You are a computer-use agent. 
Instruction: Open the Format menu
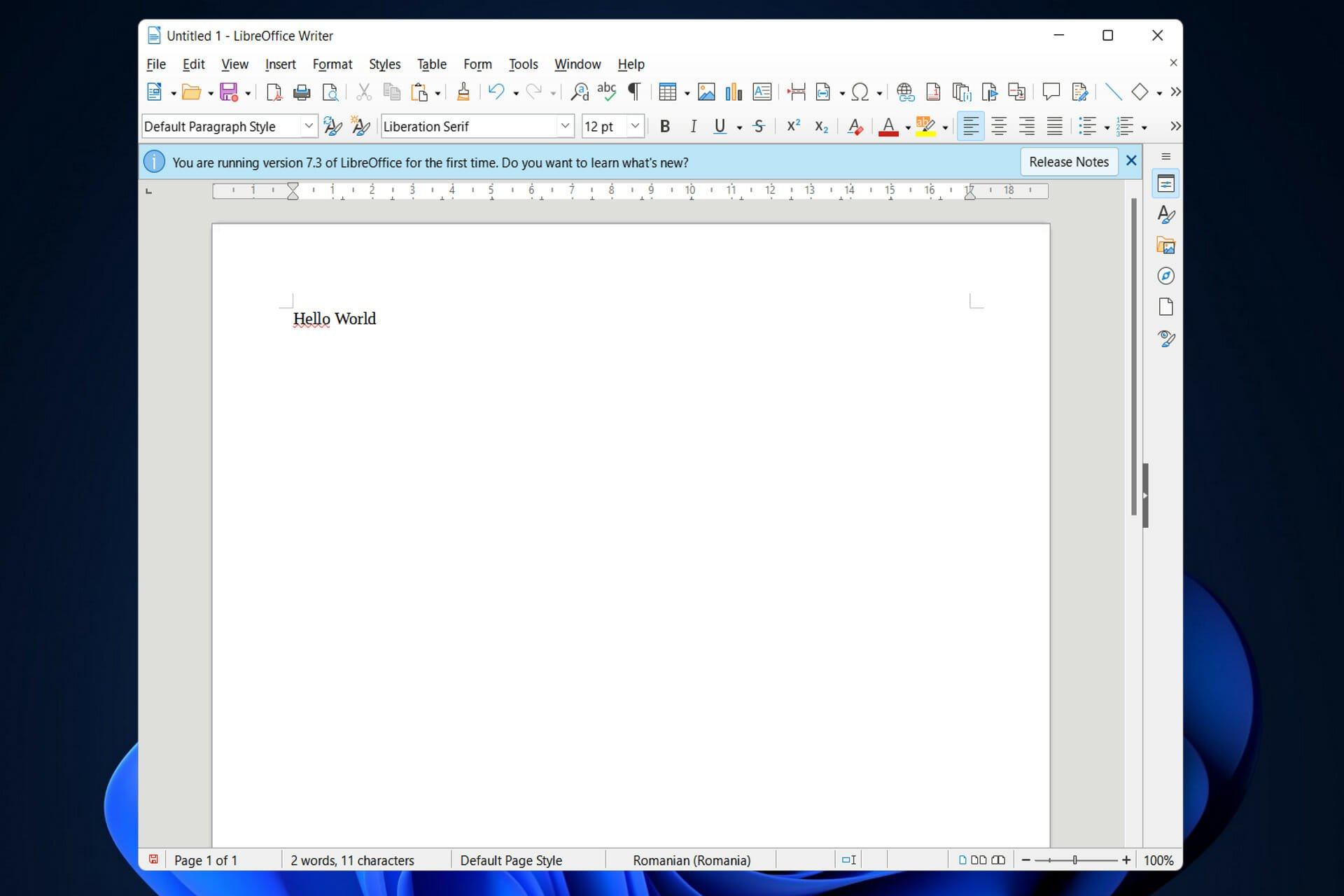click(330, 63)
